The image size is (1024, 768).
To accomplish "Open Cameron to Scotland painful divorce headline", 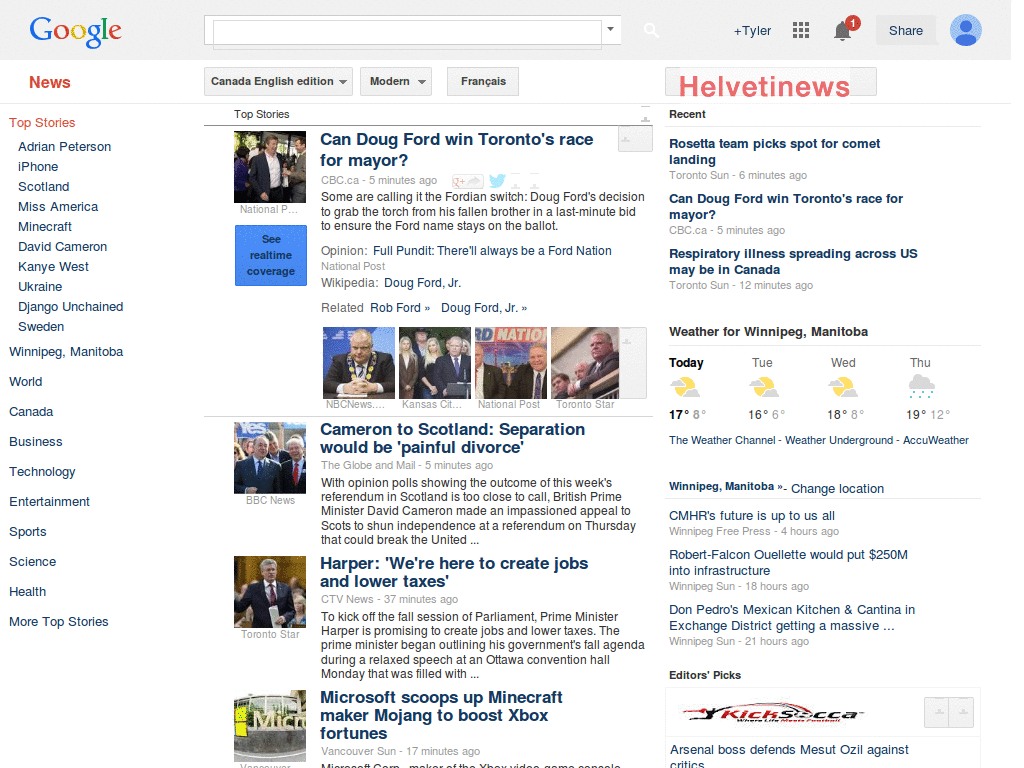I will point(453,438).
